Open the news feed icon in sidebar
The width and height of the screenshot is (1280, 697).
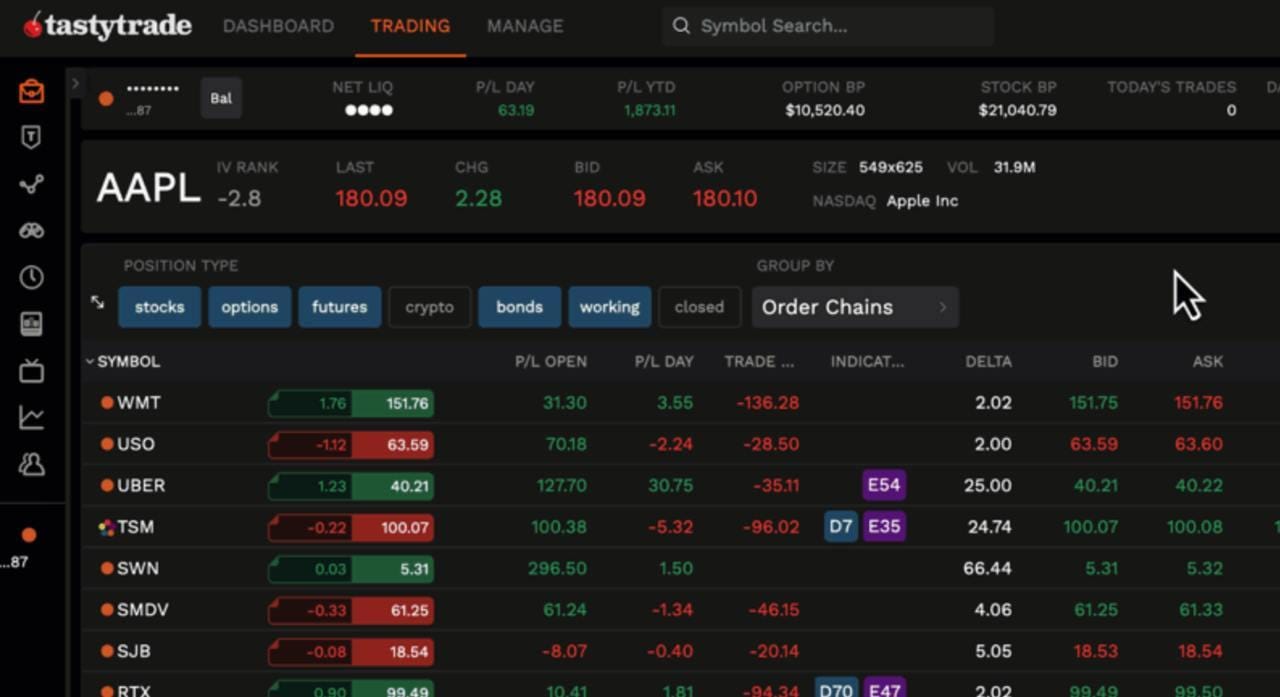pyautogui.click(x=31, y=324)
